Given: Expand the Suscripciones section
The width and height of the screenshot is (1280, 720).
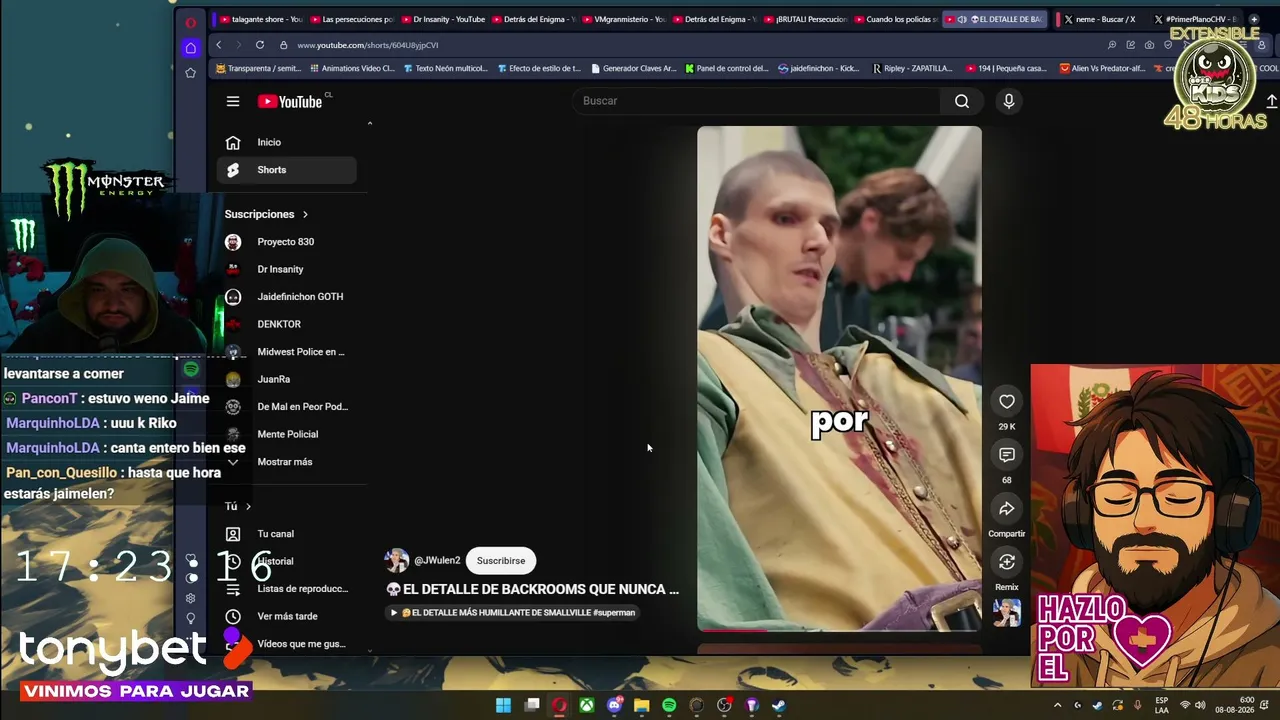Looking at the screenshot, I should (x=266, y=214).
